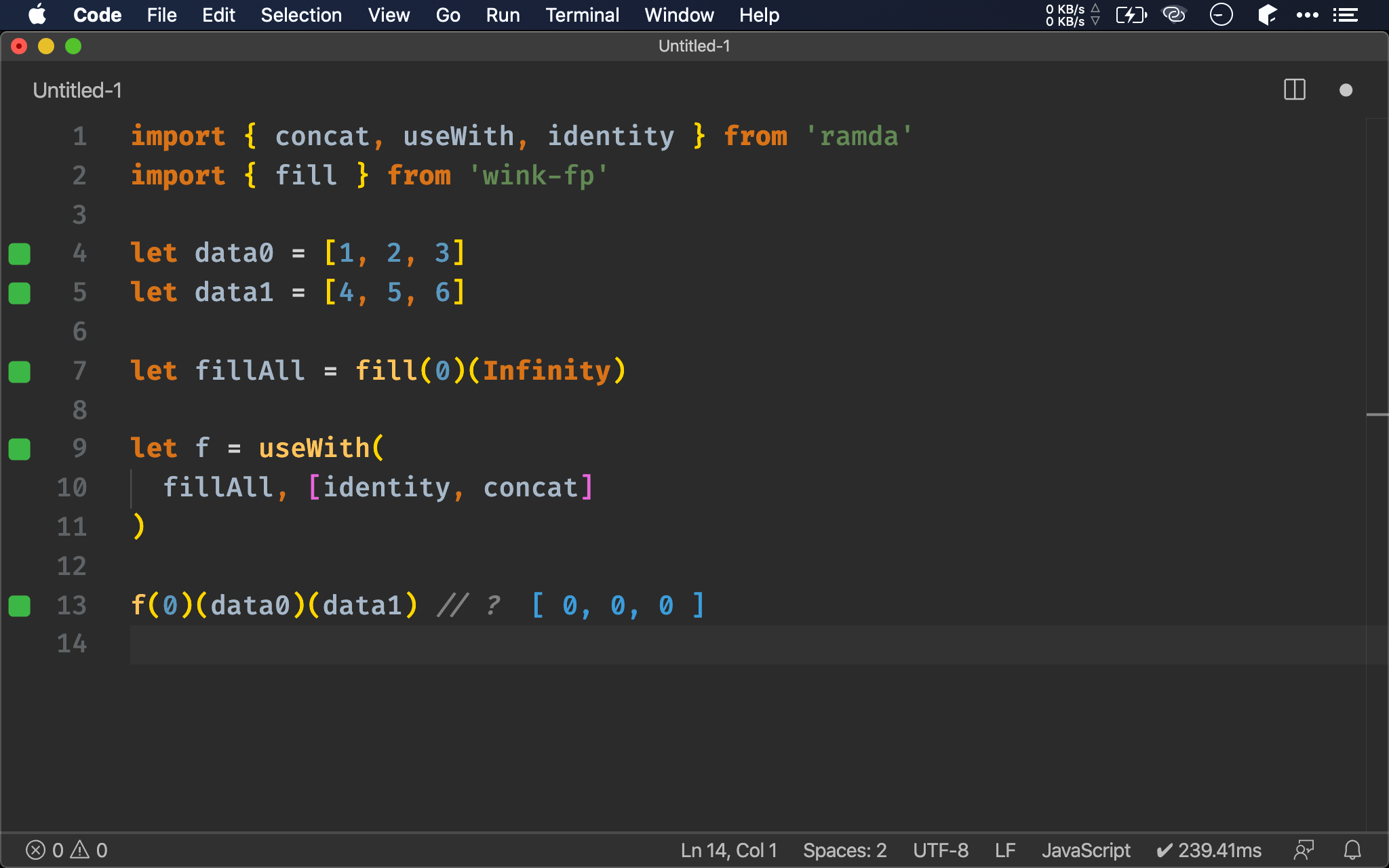The image size is (1389, 868).
Task: Click the 239.41ms Quokka timing status
Action: 1209,850
